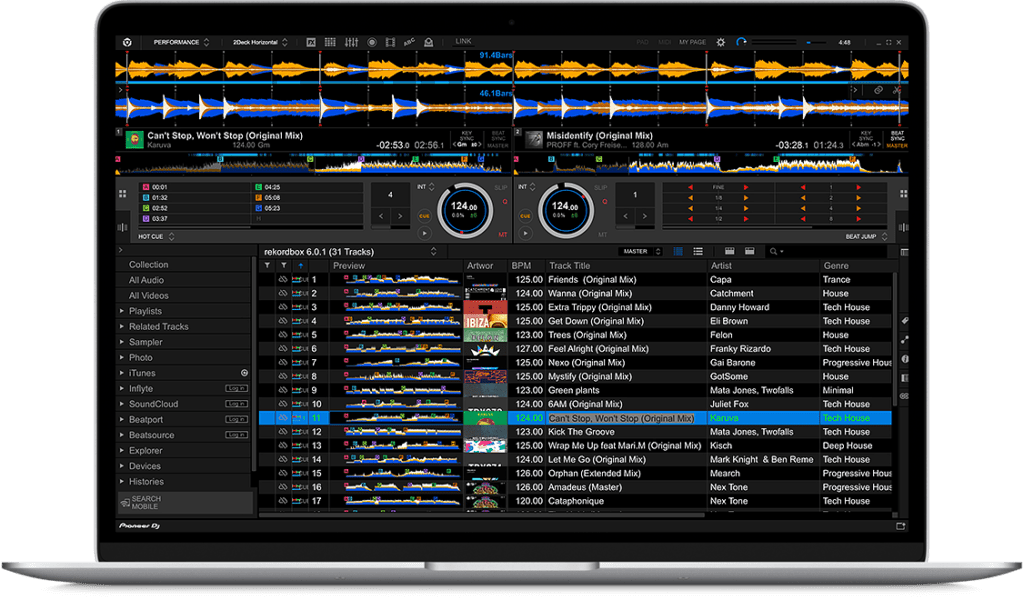The width and height of the screenshot is (1024, 610).
Task: Open the FX panel icon in toolbar
Action: (312, 42)
